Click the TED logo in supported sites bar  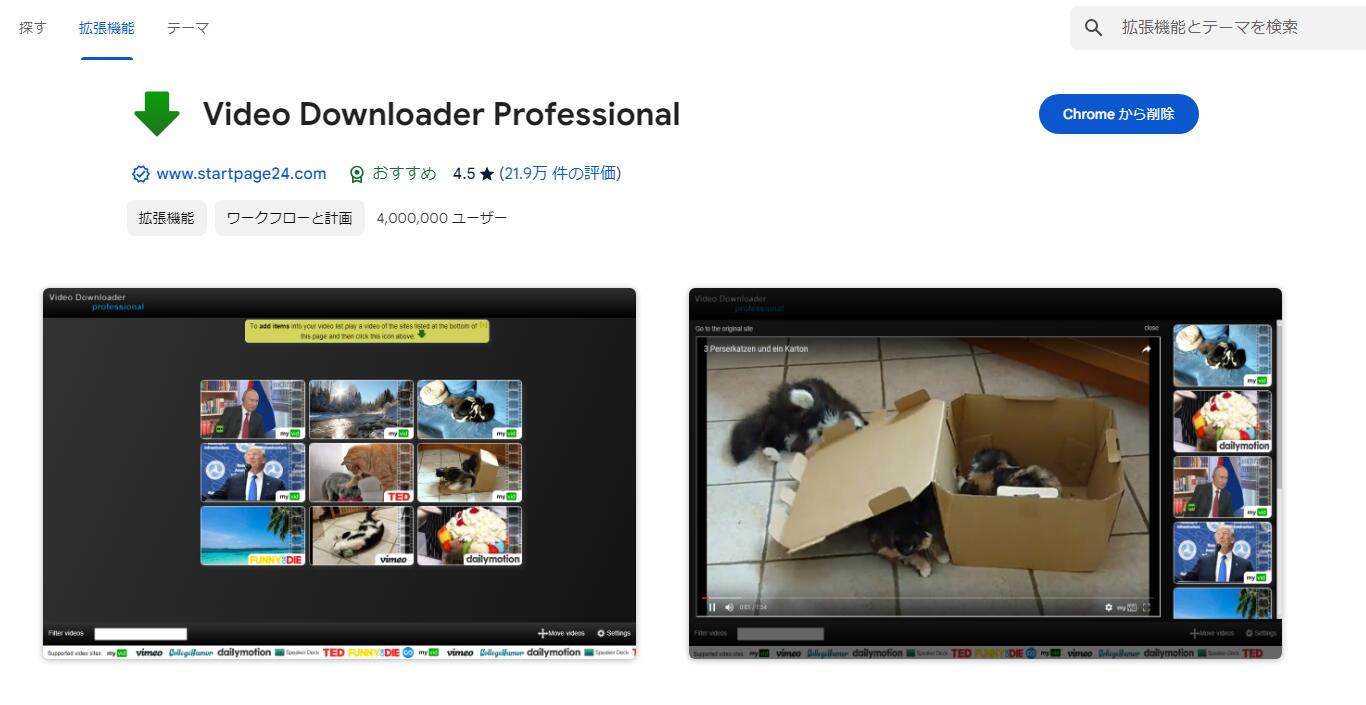[x=332, y=652]
